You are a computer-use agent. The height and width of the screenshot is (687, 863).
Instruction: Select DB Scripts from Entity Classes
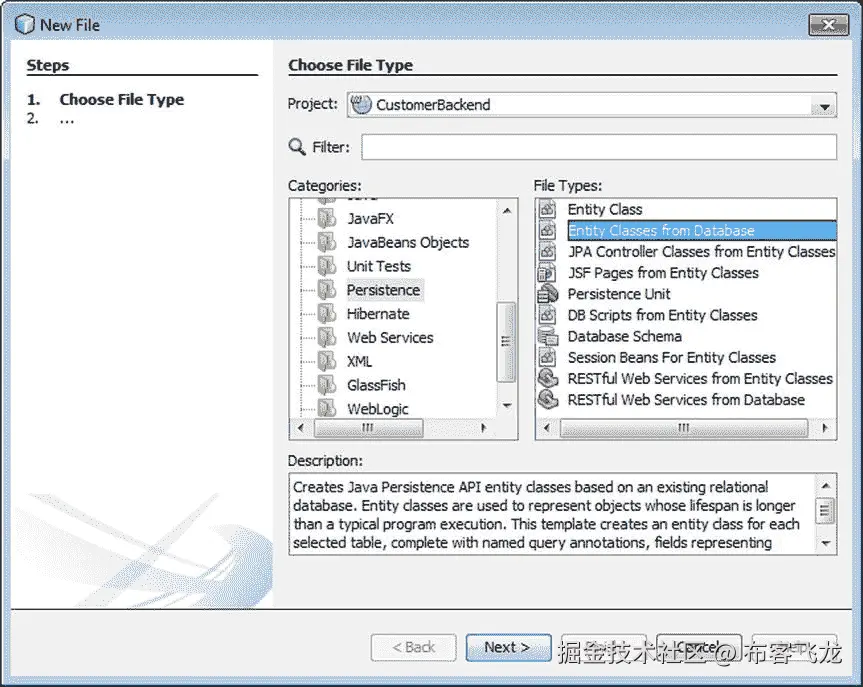[663, 315]
